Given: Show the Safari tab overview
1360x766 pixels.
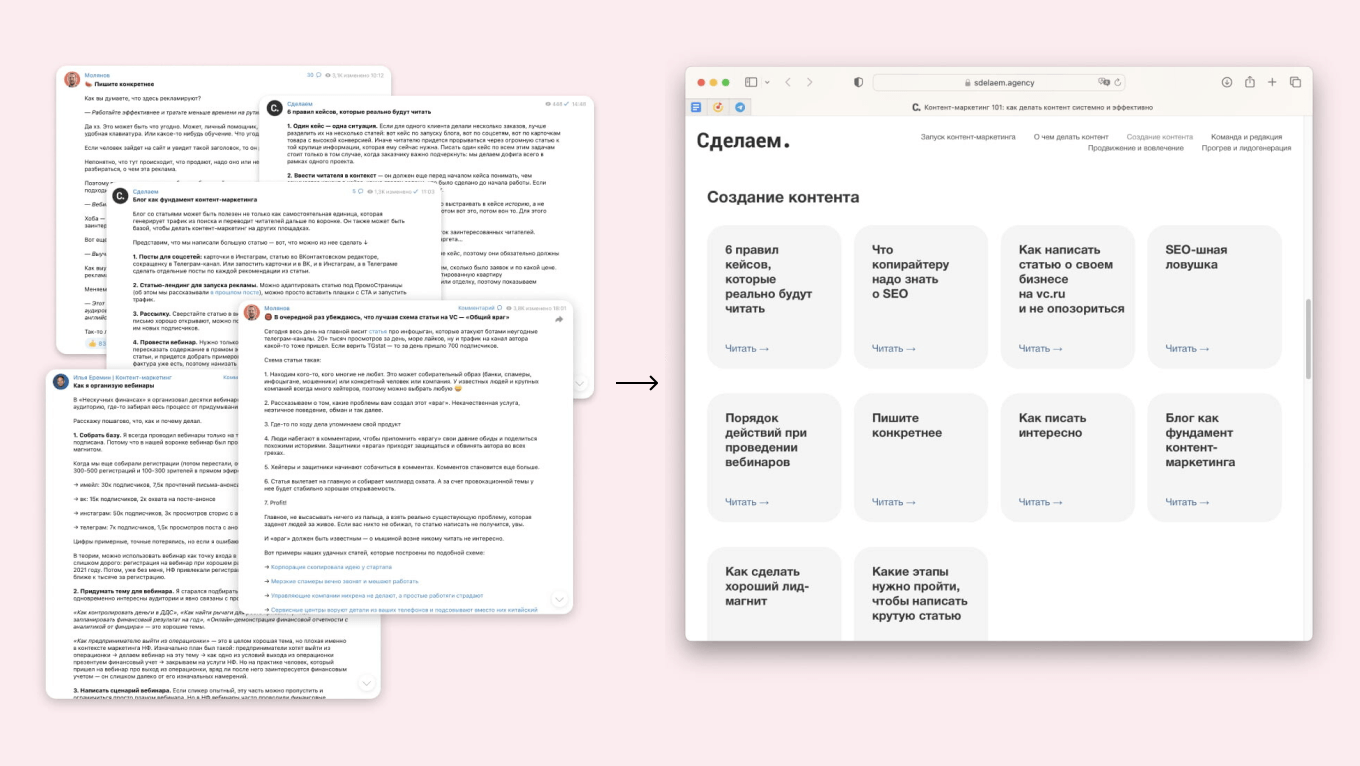Looking at the screenshot, I should 1295,82.
